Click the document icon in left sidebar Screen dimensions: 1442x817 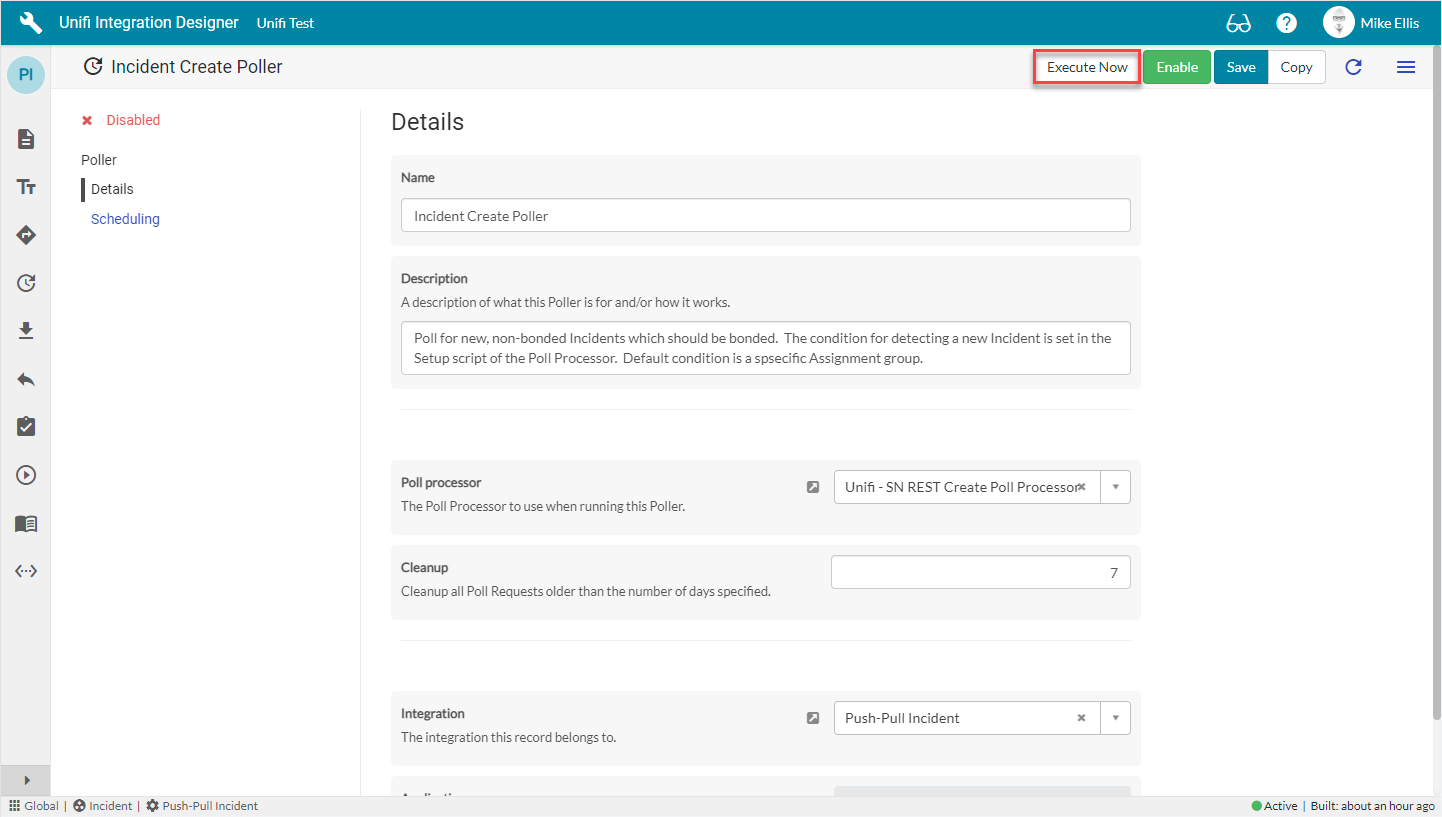26,139
